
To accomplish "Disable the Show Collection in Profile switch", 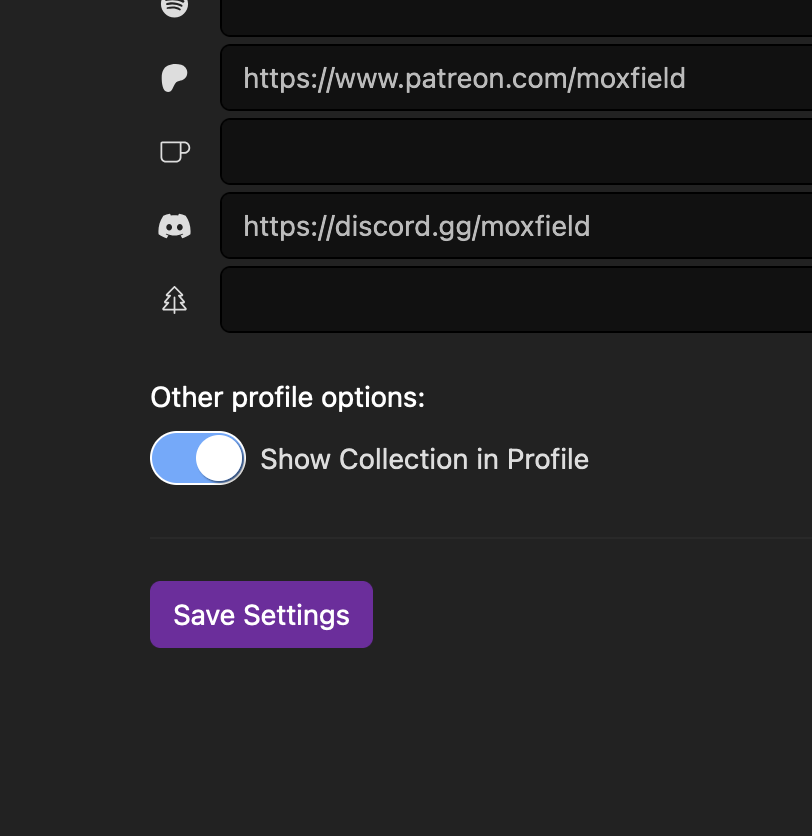I will 198,458.
